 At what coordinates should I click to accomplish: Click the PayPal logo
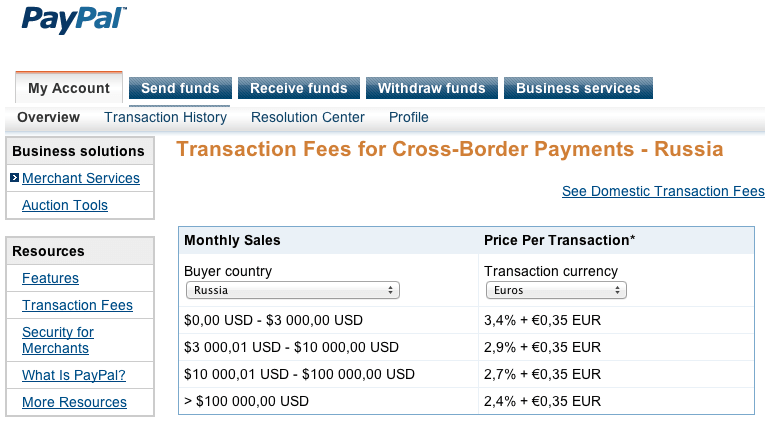74,20
